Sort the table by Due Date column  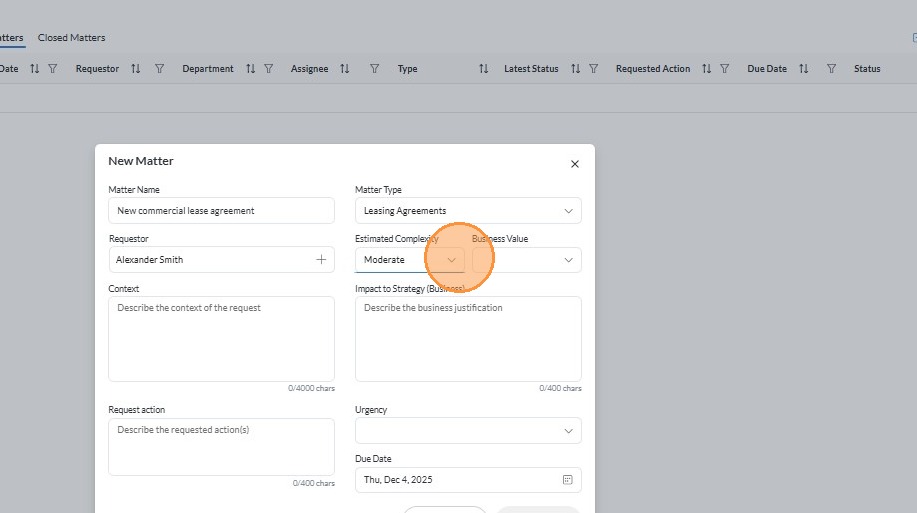tap(803, 69)
